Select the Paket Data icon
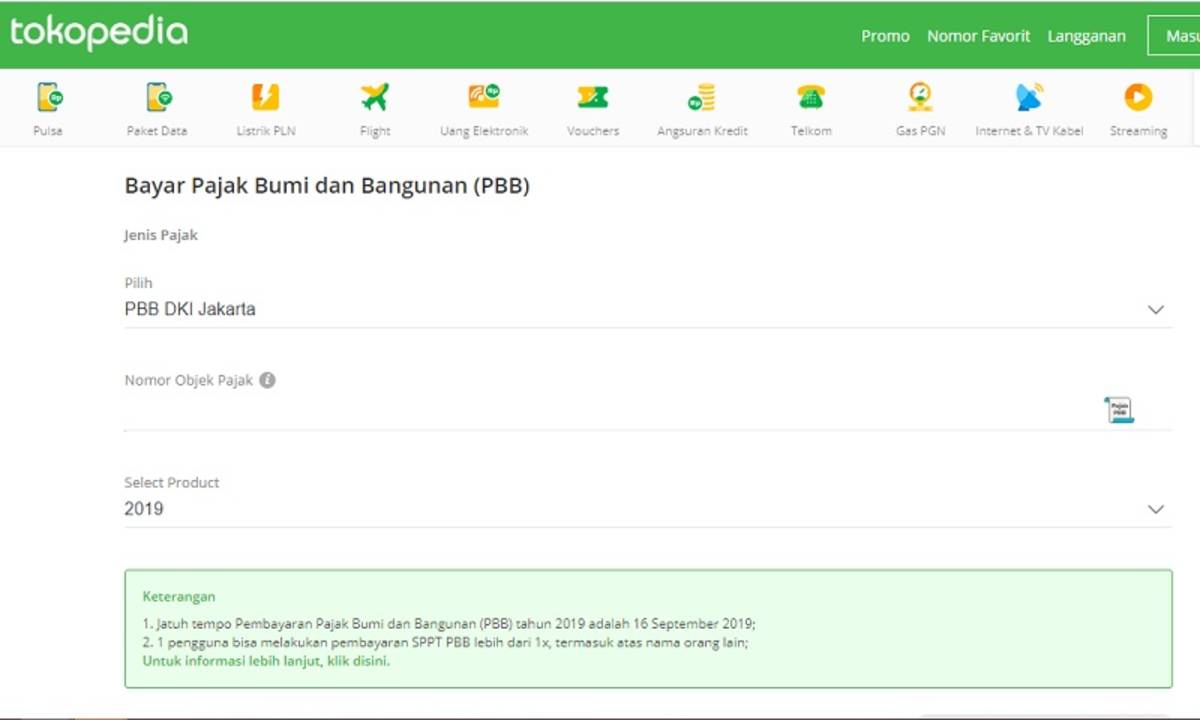Image resolution: width=1200 pixels, height=720 pixels. pos(157,98)
